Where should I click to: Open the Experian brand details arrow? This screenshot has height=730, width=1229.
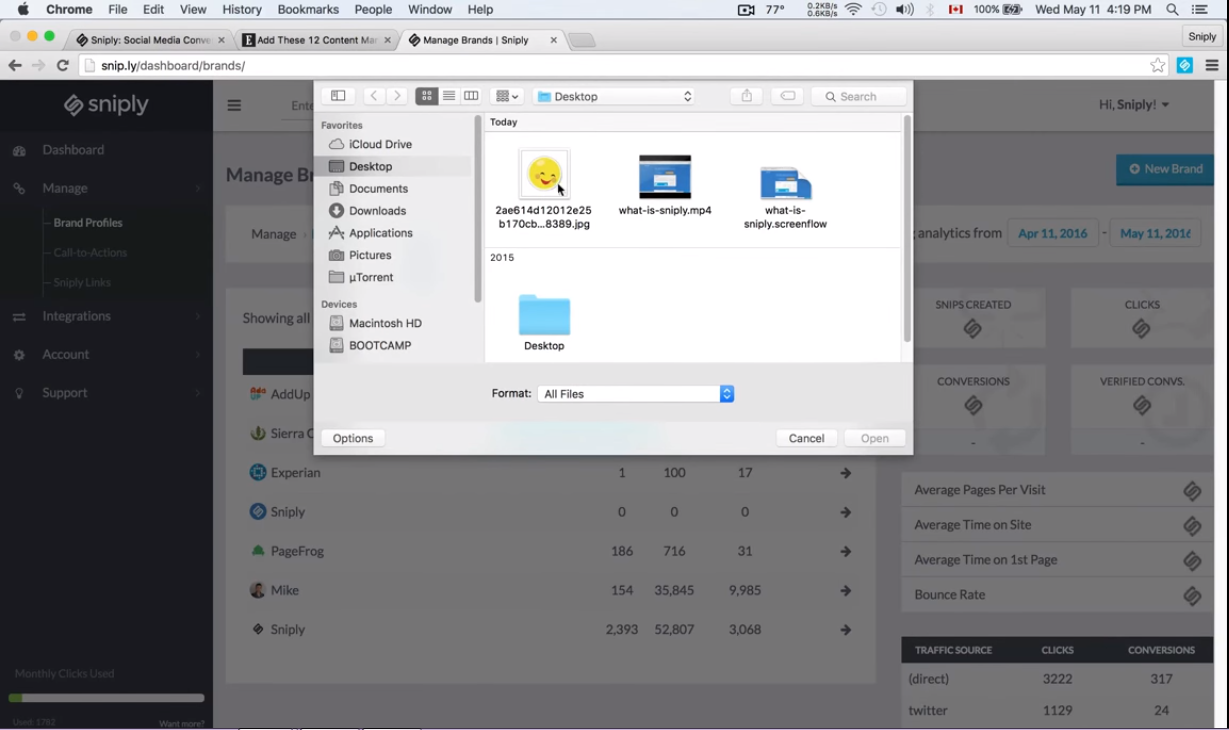click(845, 472)
